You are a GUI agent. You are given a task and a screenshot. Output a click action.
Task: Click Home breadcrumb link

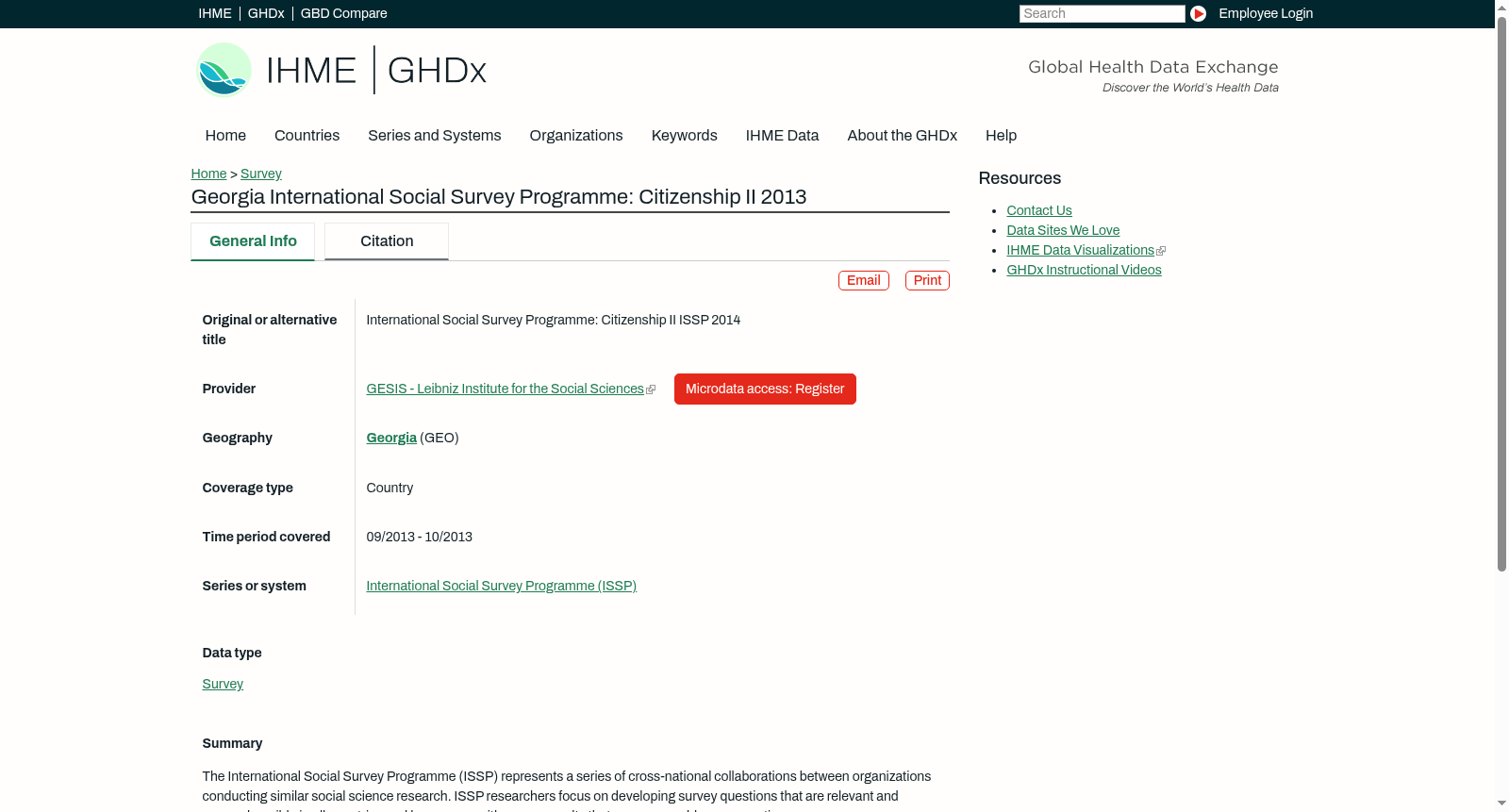click(208, 174)
